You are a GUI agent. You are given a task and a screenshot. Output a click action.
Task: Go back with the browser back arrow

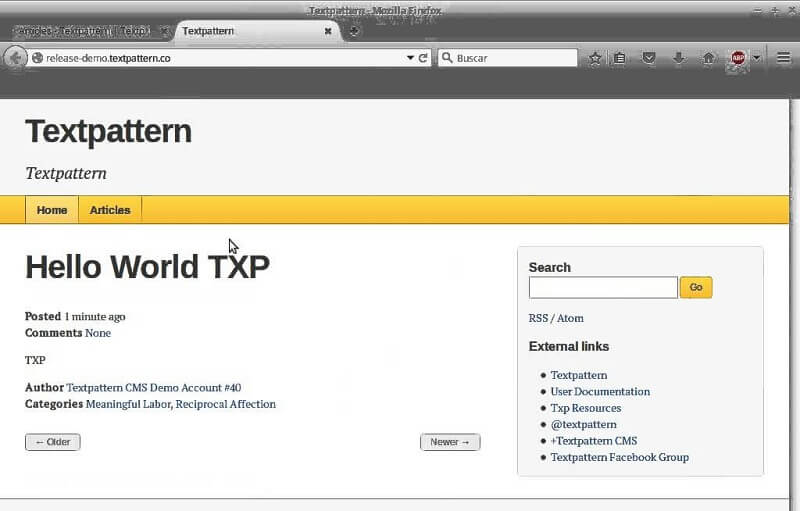pos(15,58)
